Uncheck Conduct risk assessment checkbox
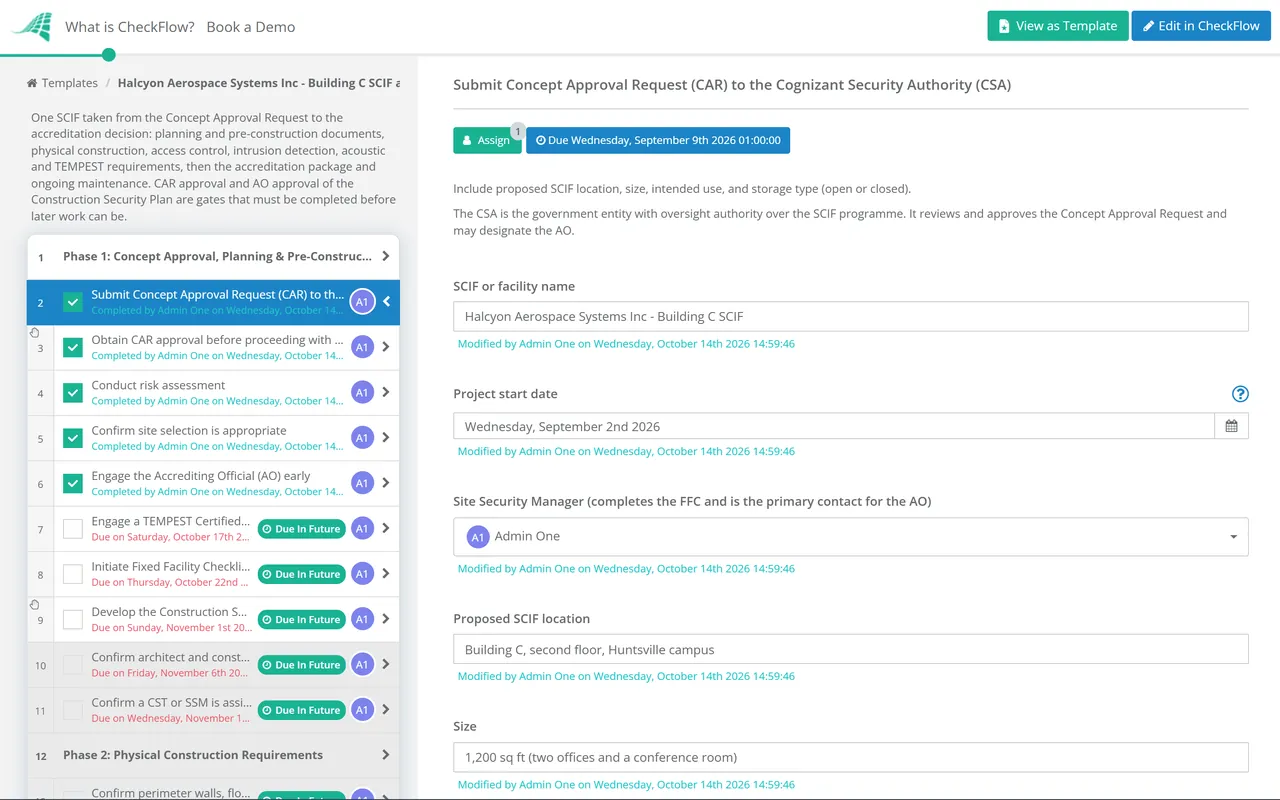Image resolution: width=1280 pixels, height=800 pixels. coord(73,393)
